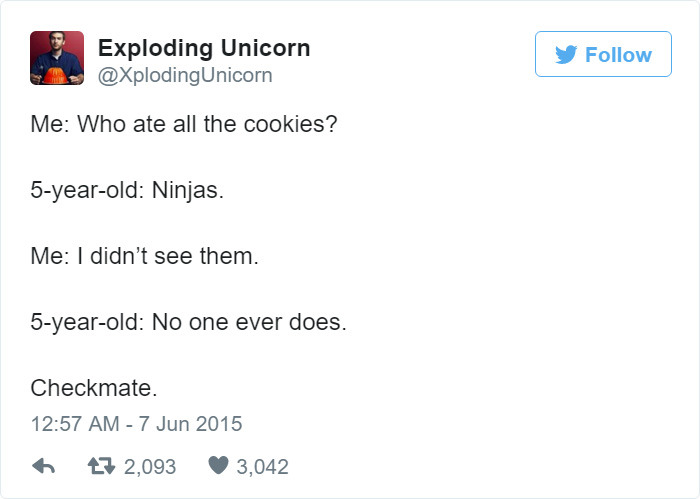Click the word "Ninjas" in the tweet
The width and height of the screenshot is (700, 499).
183,192
